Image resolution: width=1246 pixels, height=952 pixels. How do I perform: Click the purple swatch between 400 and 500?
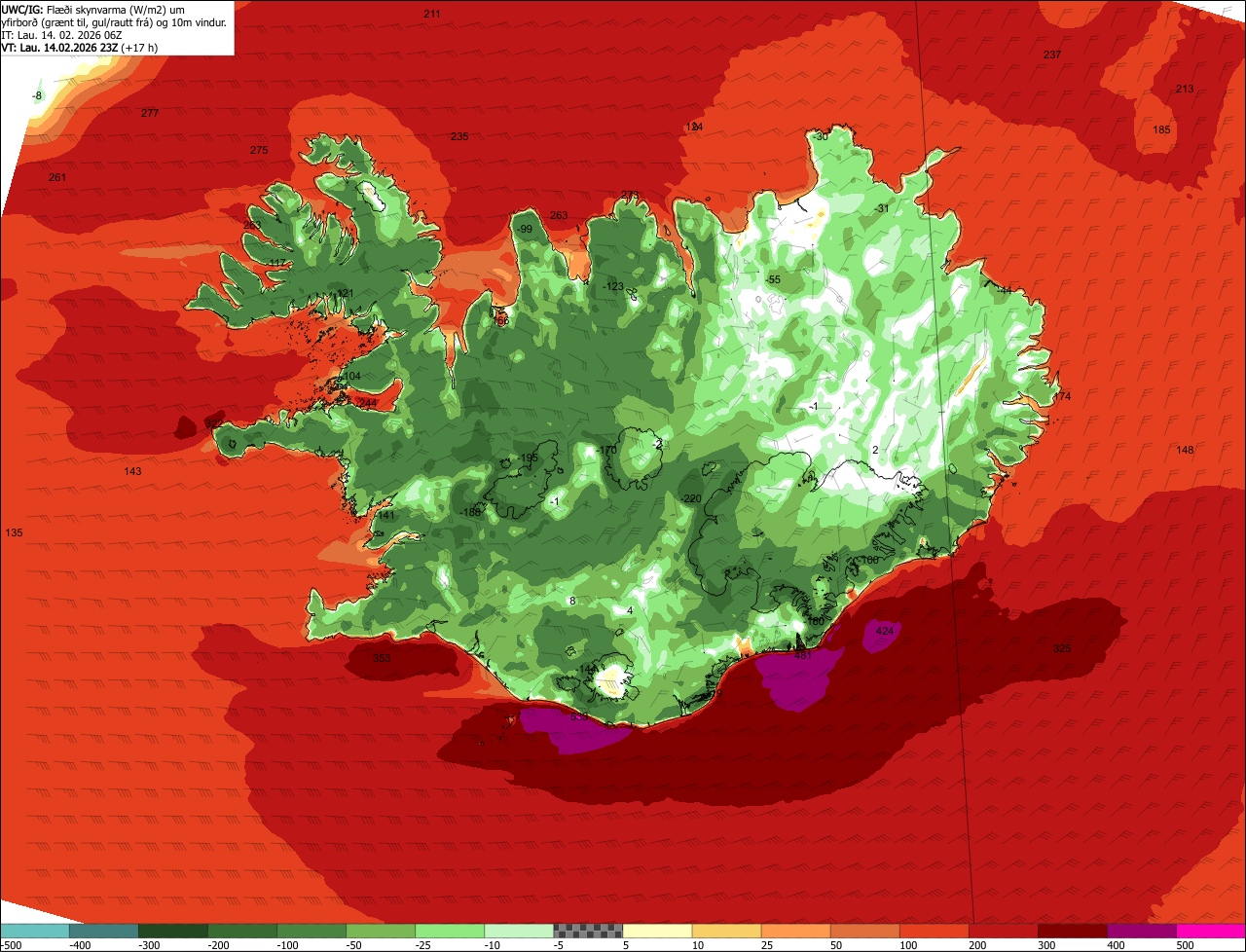tap(1140, 931)
